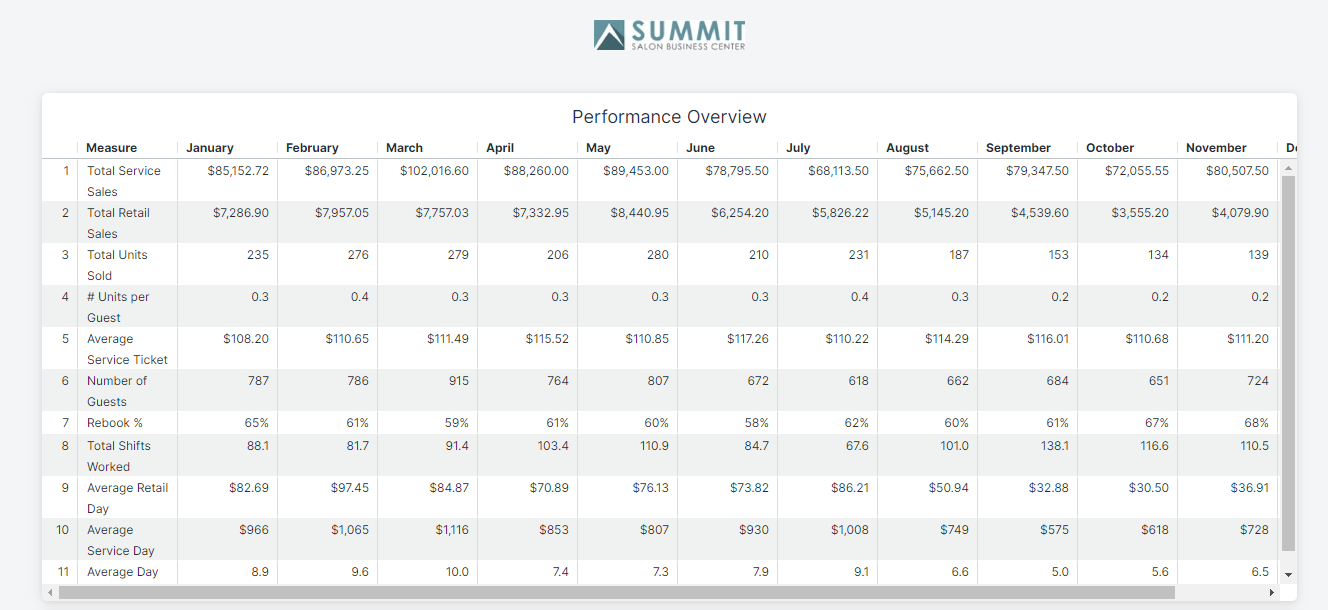The width and height of the screenshot is (1328, 610).
Task: Select the January column header
Action: coord(210,148)
